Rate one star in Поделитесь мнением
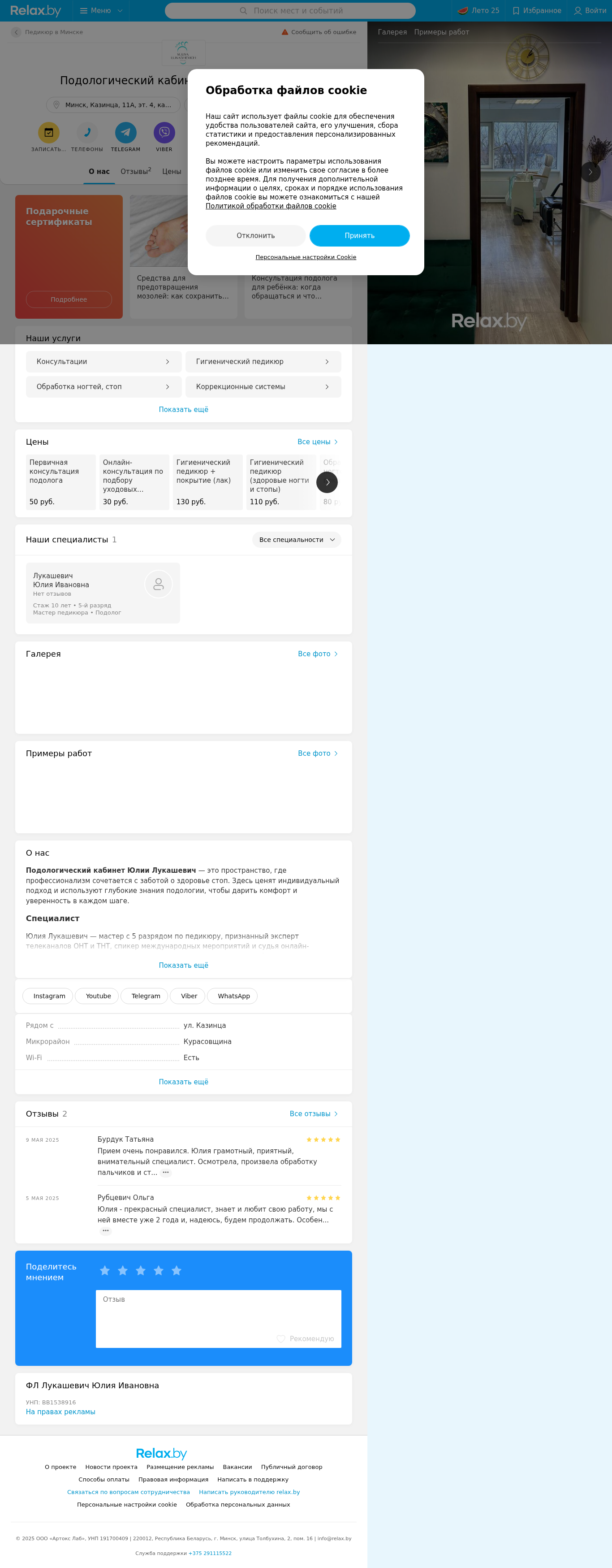The height and width of the screenshot is (1568, 612). (105, 1270)
